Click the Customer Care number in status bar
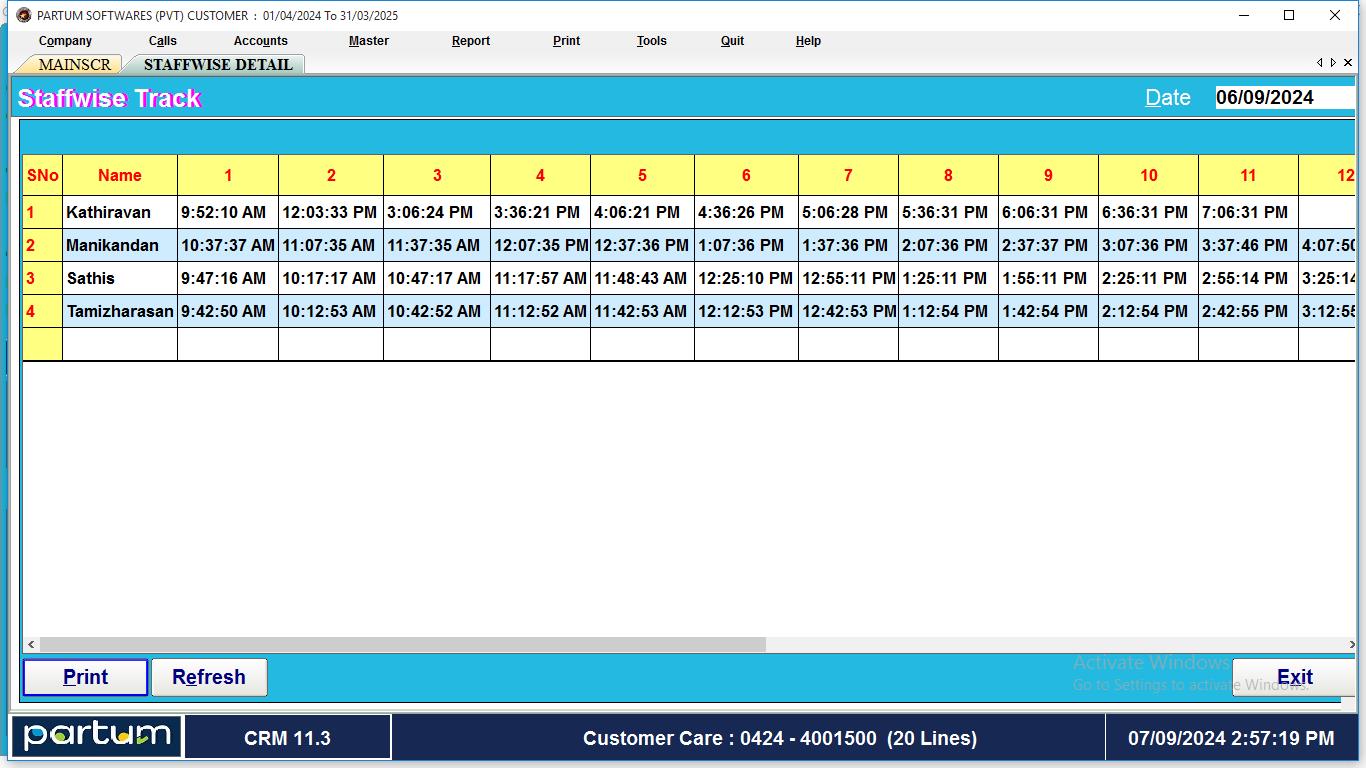This screenshot has height=768, width=1366. [780, 738]
